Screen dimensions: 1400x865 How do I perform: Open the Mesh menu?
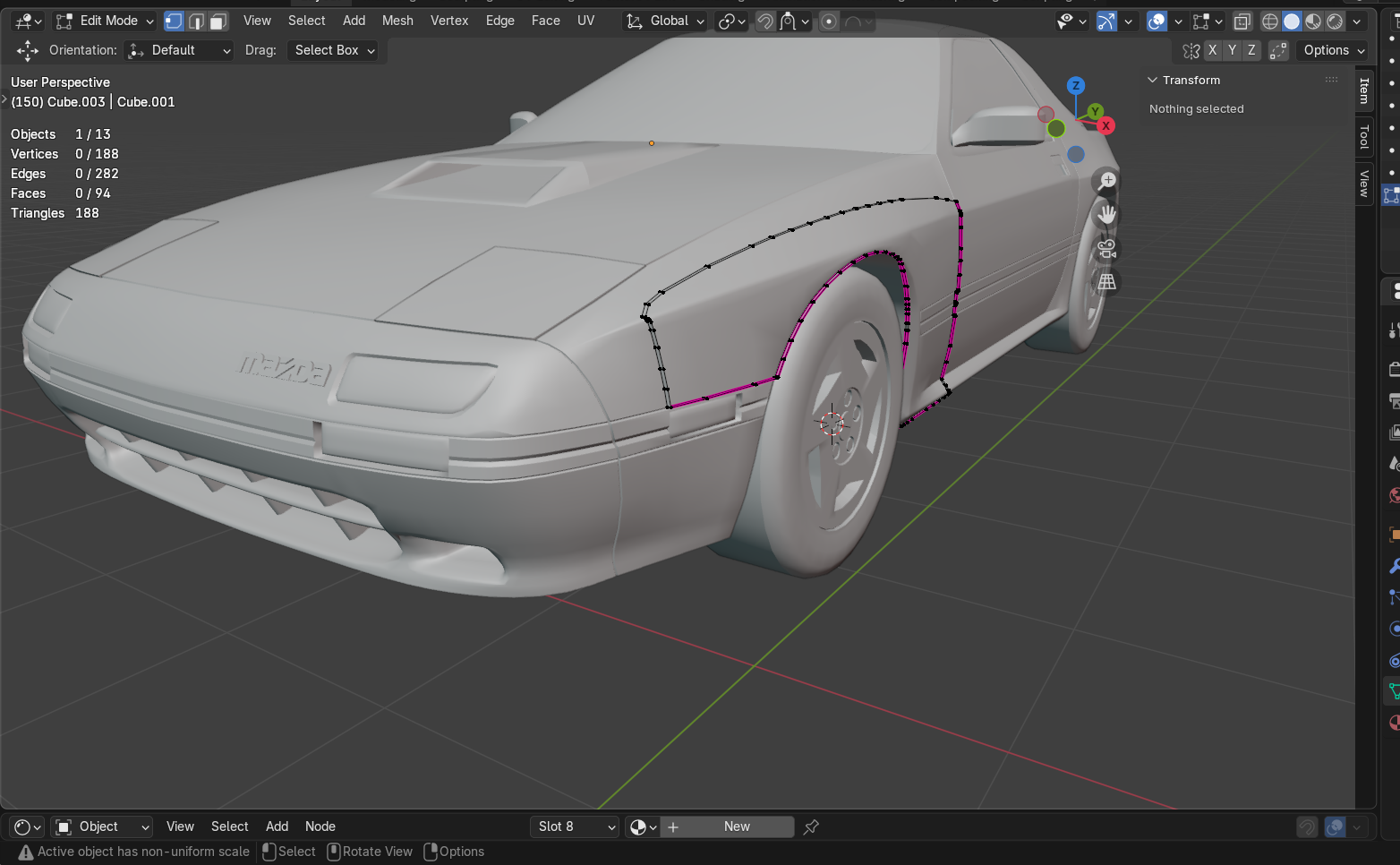(397, 21)
